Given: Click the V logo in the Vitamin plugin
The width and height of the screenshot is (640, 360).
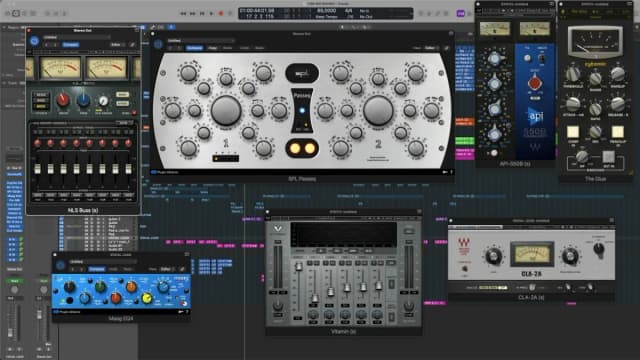Looking at the screenshot, I should (x=278, y=229).
